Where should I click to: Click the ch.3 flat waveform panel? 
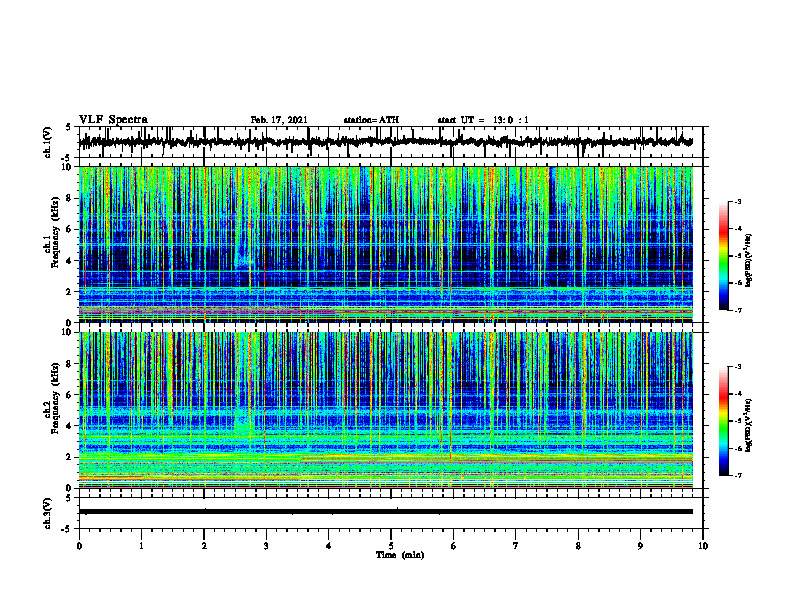coord(391,513)
